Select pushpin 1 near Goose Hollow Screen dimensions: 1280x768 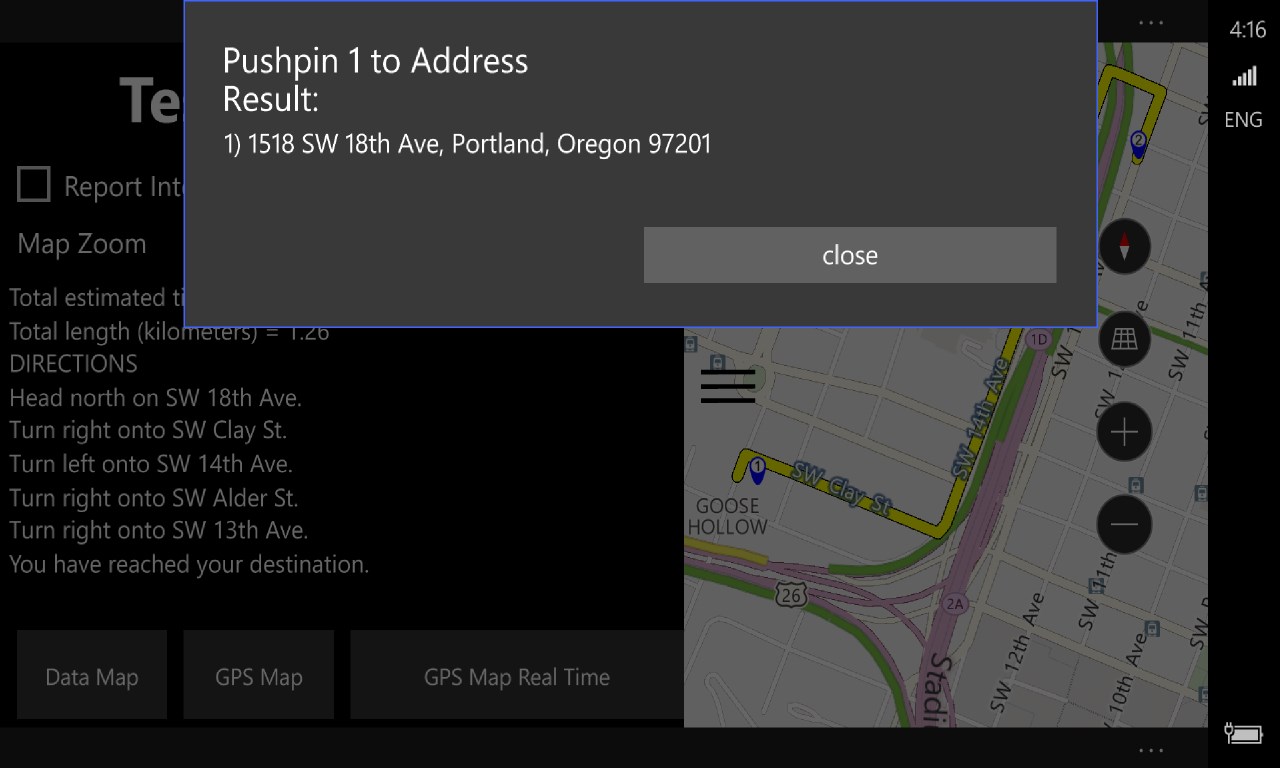[x=756, y=468]
